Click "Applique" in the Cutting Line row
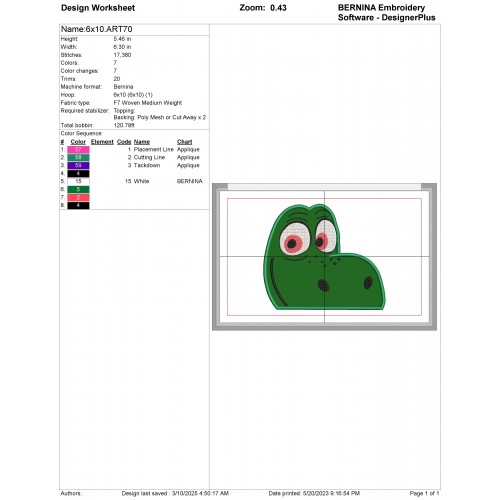This screenshot has height=500, width=500. 188,158
